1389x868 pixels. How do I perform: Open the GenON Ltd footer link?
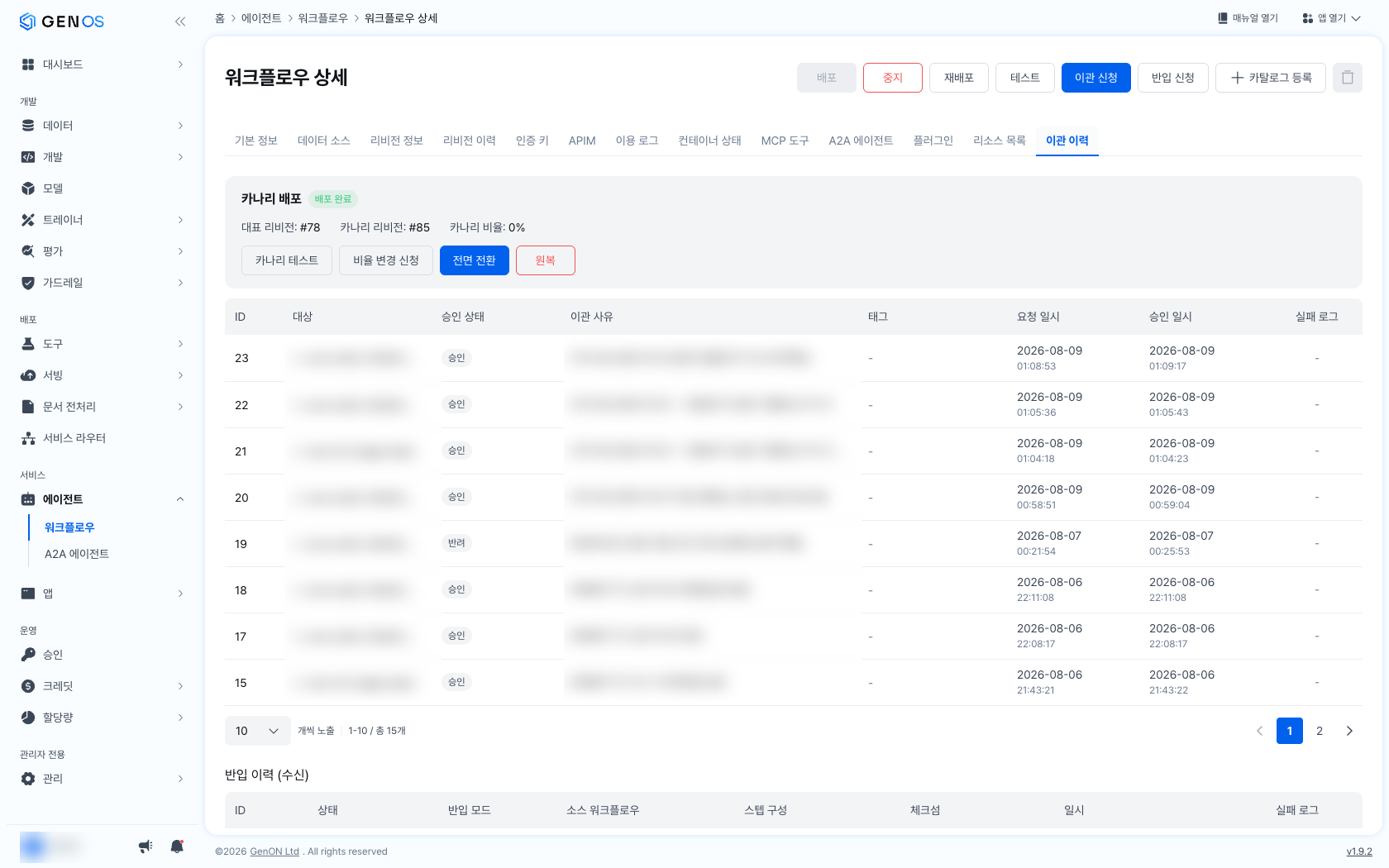pyautogui.click(x=274, y=851)
